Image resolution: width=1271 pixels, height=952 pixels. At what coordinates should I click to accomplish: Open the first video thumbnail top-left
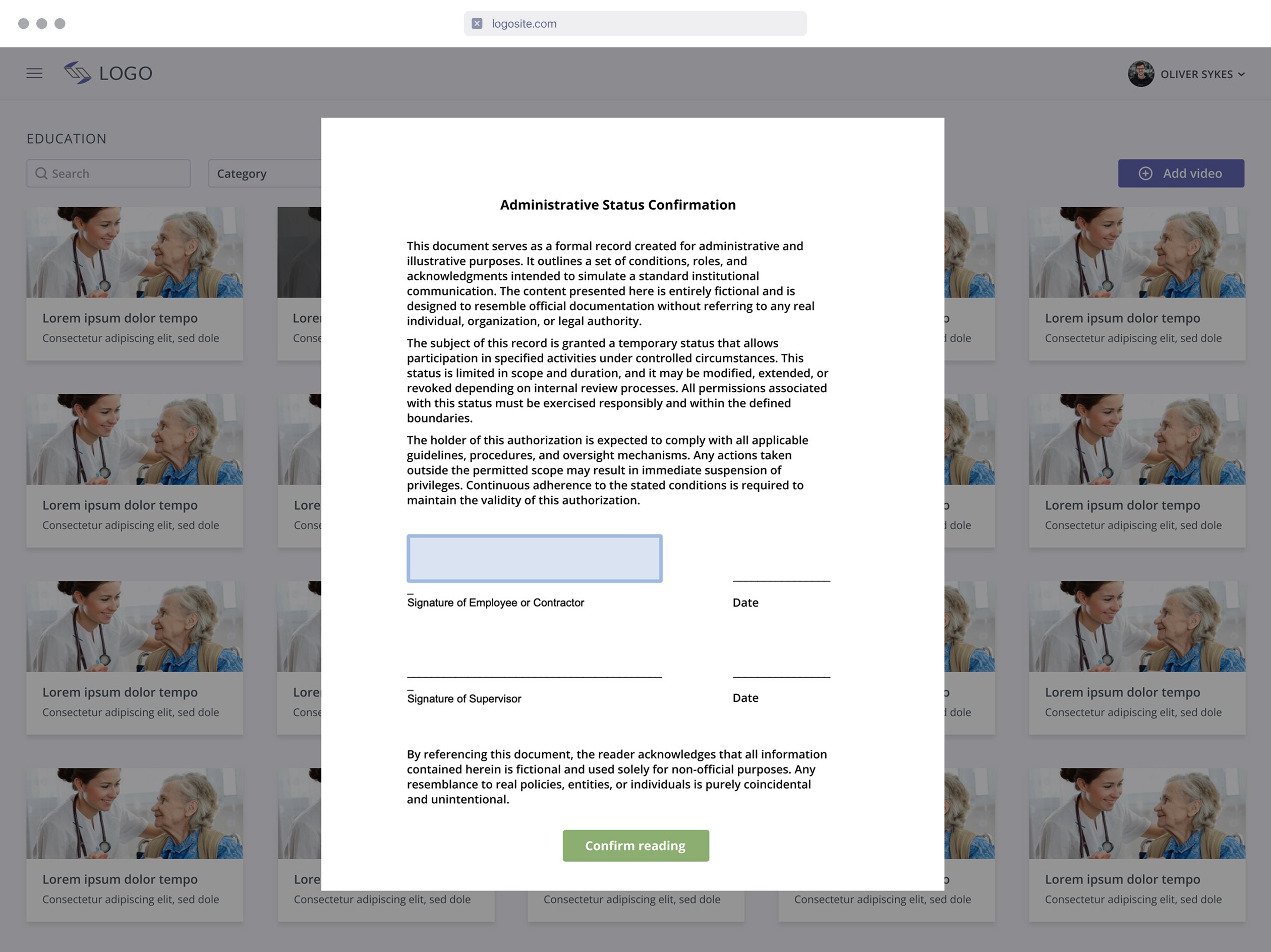pos(135,252)
